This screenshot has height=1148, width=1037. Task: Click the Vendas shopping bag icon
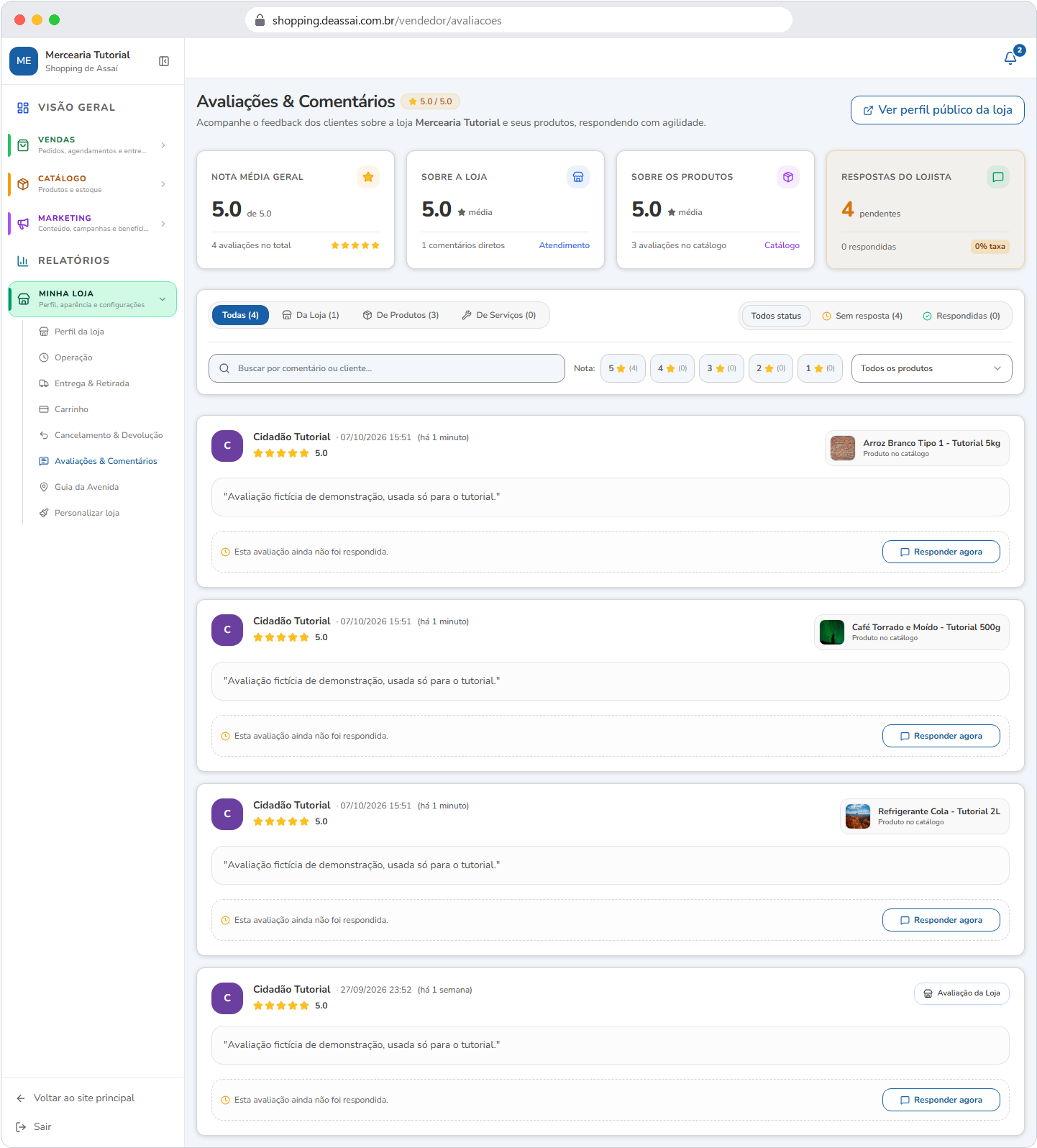23,145
